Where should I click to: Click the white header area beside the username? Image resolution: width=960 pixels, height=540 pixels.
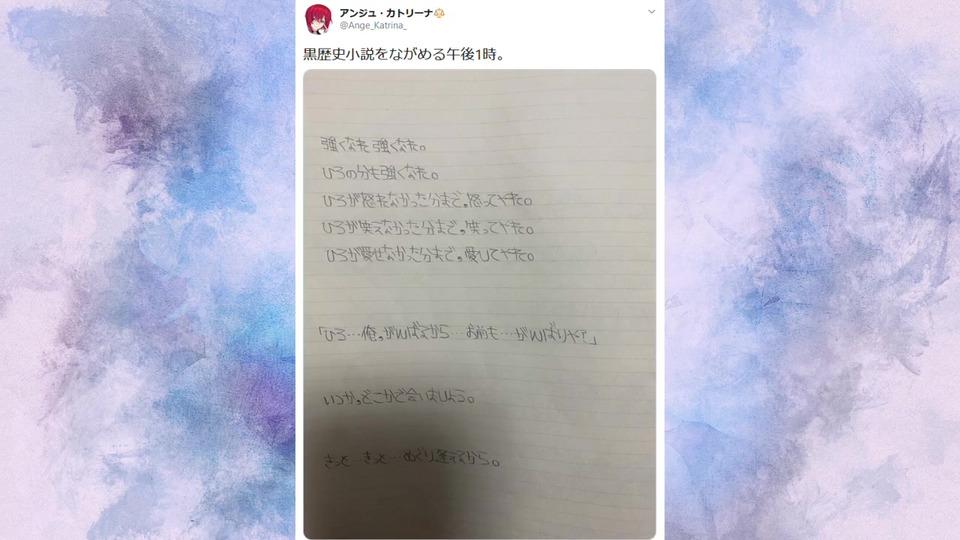pyautogui.click(x=545, y=19)
